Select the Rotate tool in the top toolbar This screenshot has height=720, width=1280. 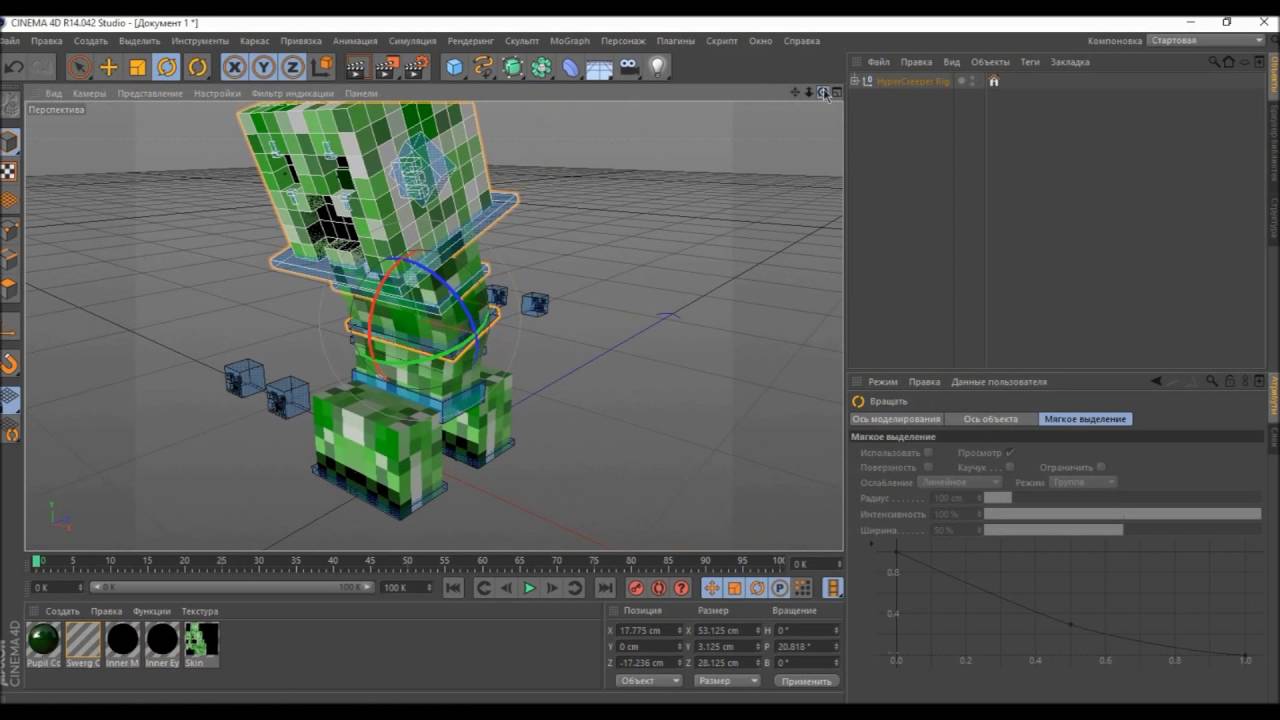[x=167, y=67]
